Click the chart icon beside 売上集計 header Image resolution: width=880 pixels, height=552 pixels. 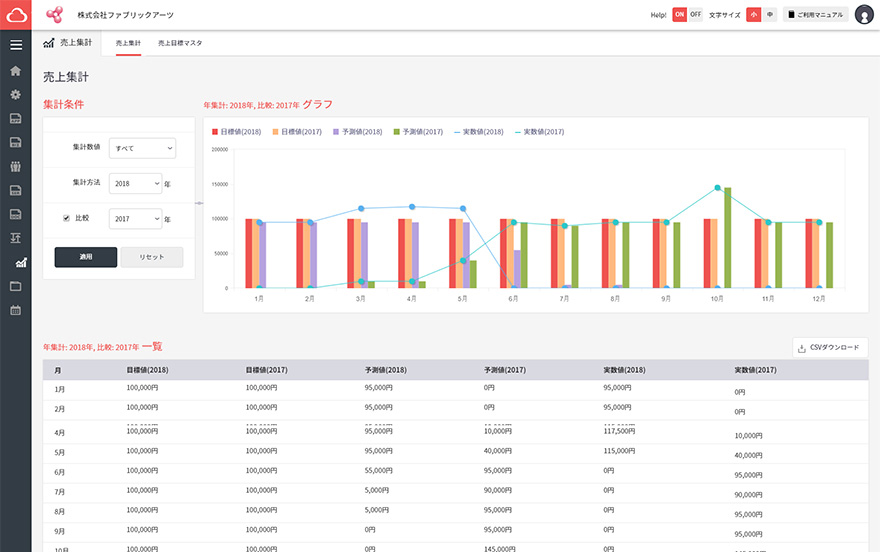pos(49,43)
